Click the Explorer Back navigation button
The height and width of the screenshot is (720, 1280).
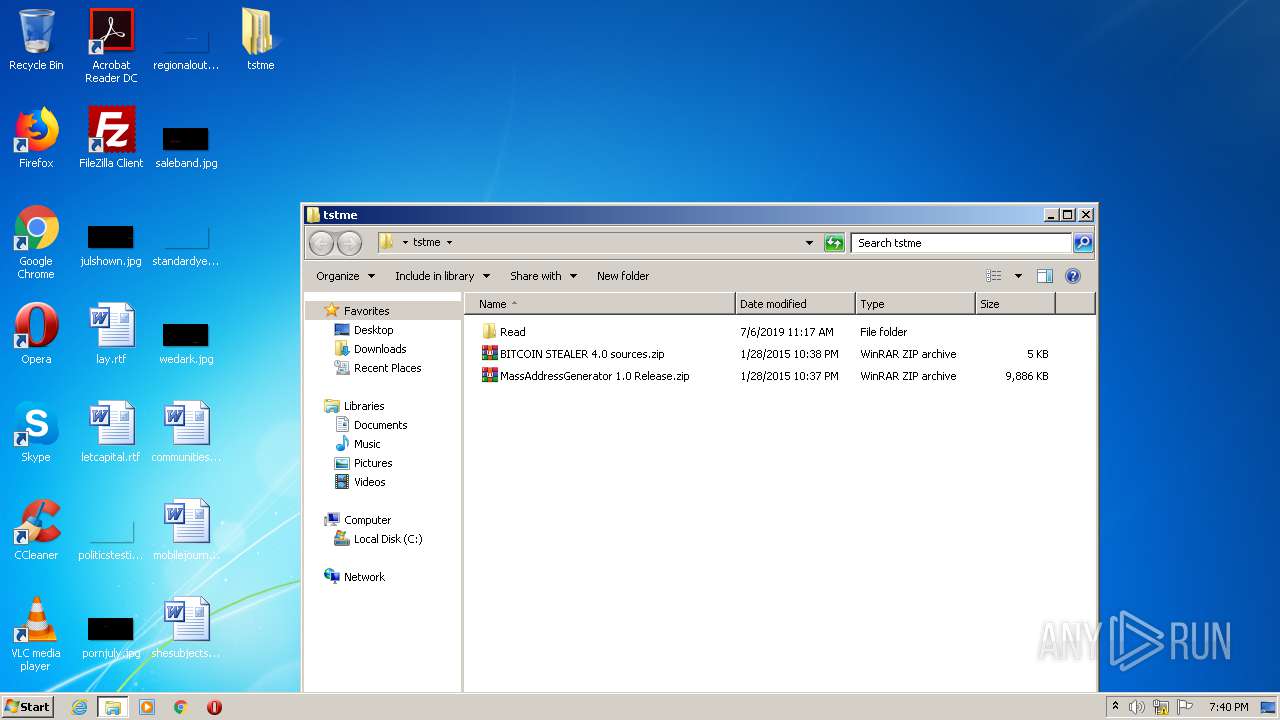[321, 243]
